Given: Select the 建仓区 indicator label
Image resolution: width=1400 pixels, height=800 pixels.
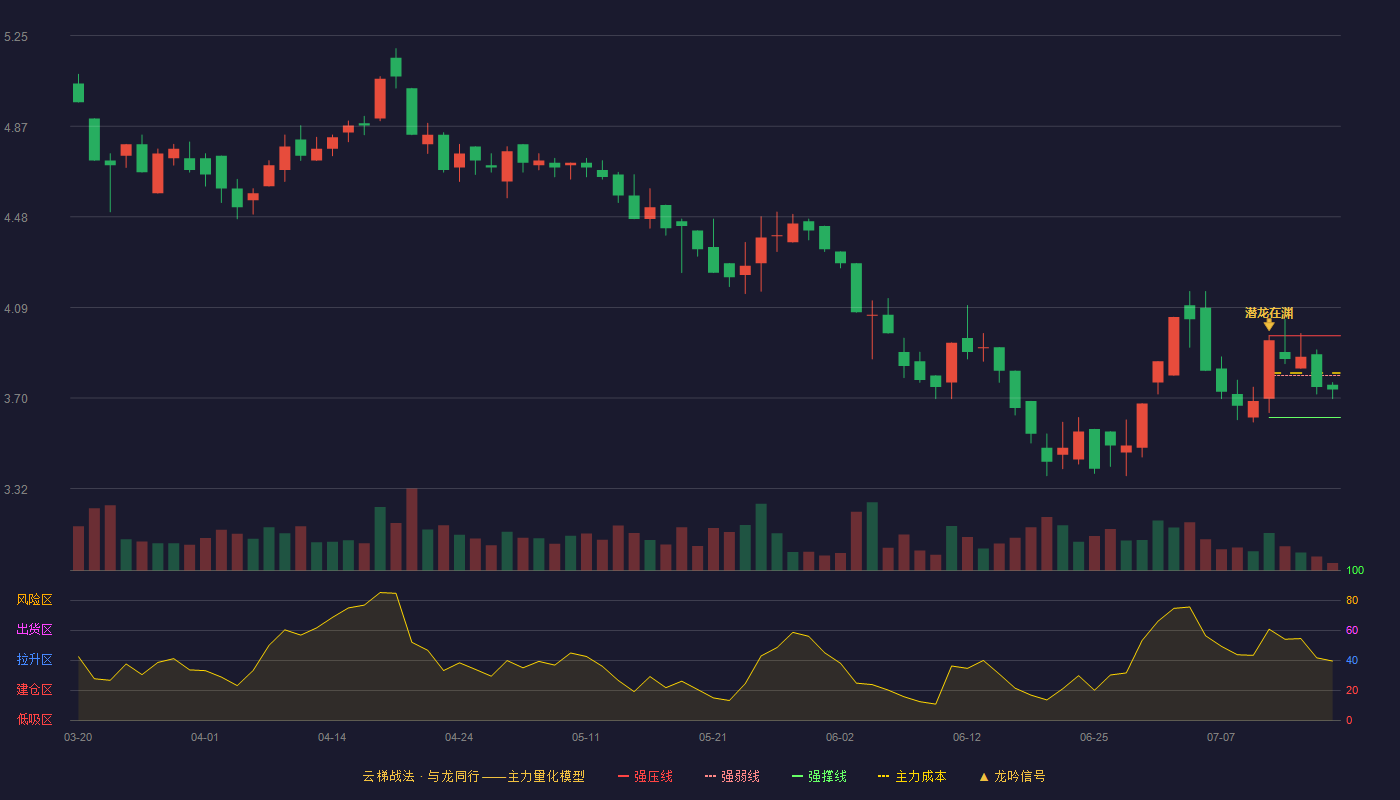Looking at the screenshot, I should pos(34,690).
